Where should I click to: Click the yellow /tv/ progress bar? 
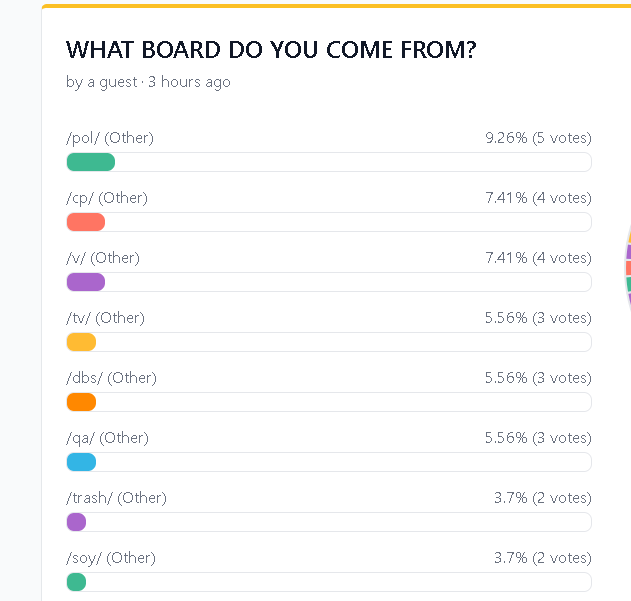[81, 342]
